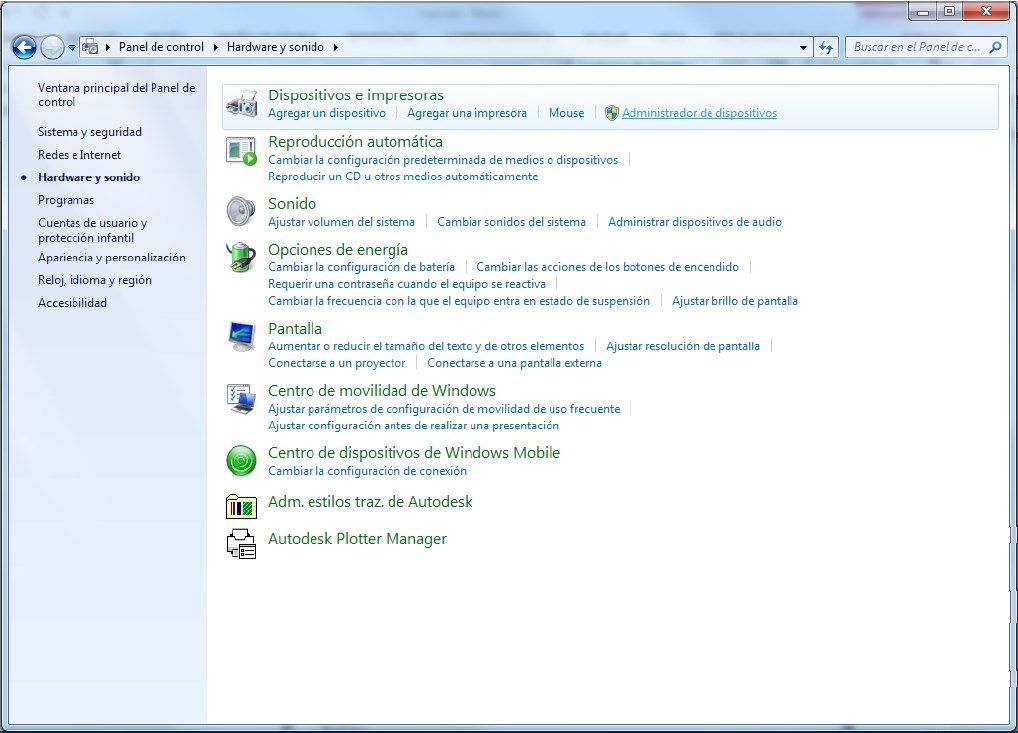The image size is (1018, 733).
Task: Click Ajustar volumen del sistema
Action: (x=341, y=222)
